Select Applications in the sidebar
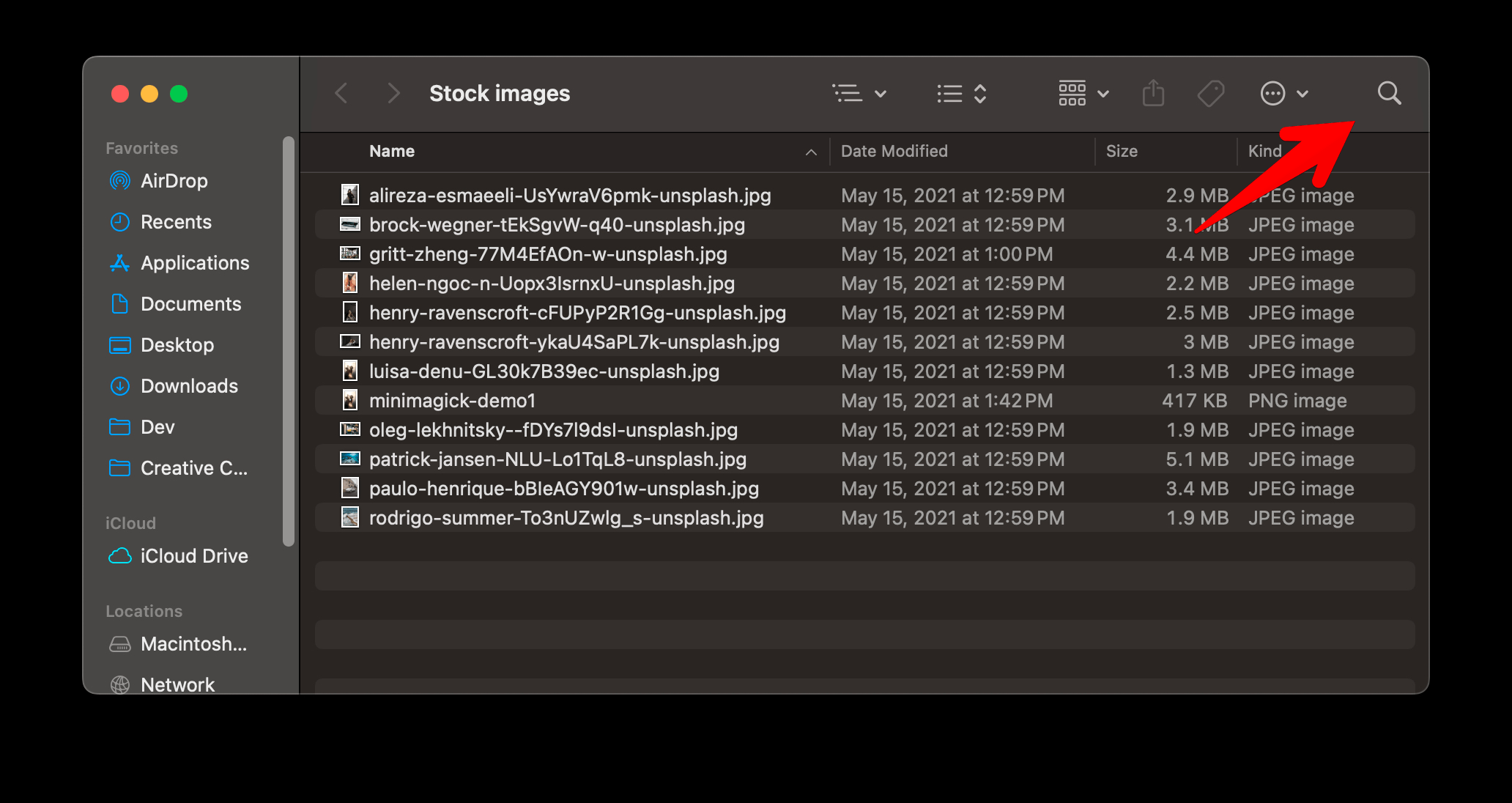 pos(194,263)
